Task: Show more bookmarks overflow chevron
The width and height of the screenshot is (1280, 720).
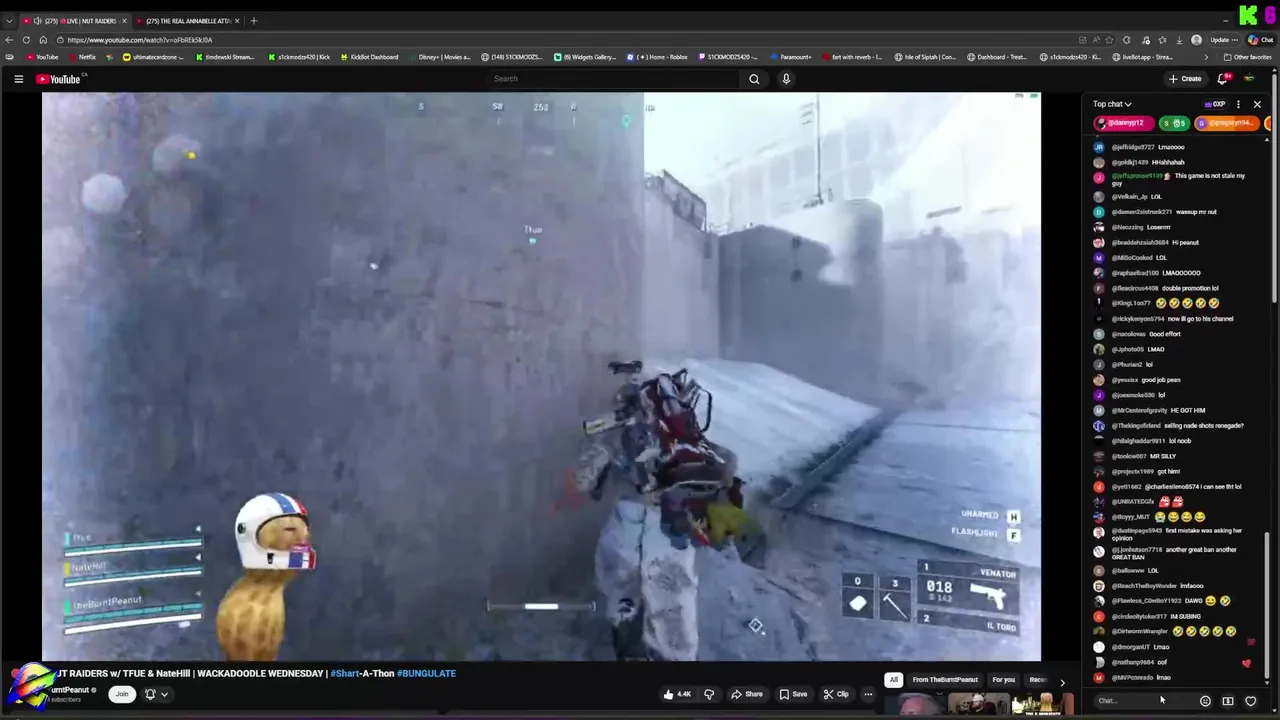Action: pos(1206,57)
